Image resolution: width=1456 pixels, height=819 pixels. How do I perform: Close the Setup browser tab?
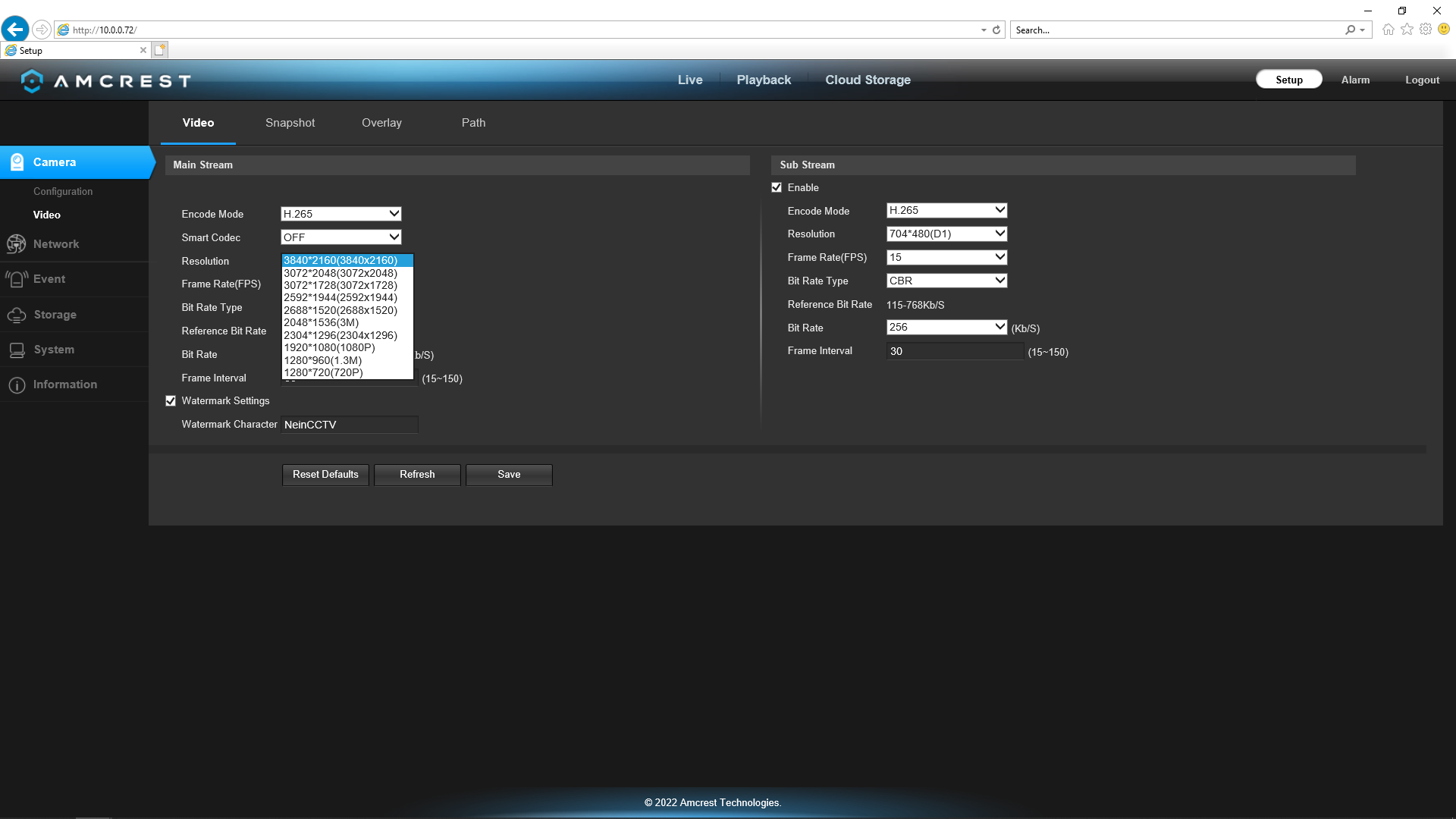click(143, 50)
